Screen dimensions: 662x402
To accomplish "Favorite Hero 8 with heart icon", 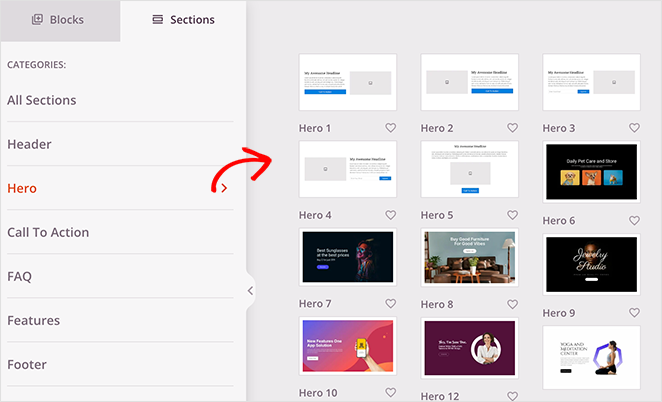I will pyautogui.click(x=512, y=304).
